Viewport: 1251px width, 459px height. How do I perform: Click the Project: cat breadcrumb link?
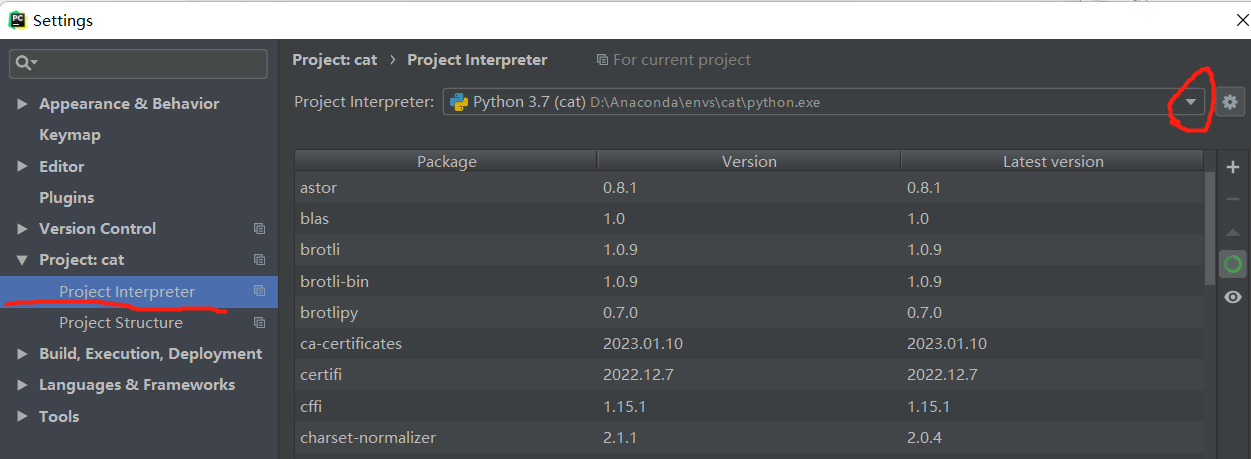point(335,60)
